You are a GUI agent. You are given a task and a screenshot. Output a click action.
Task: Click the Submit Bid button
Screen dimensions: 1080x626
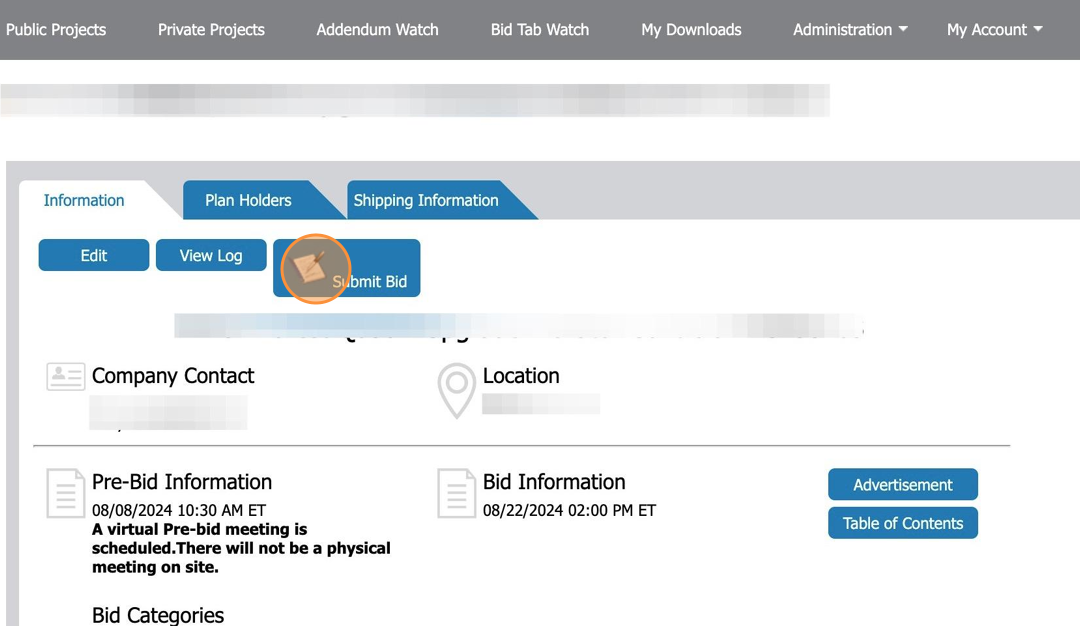tap(371, 281)
